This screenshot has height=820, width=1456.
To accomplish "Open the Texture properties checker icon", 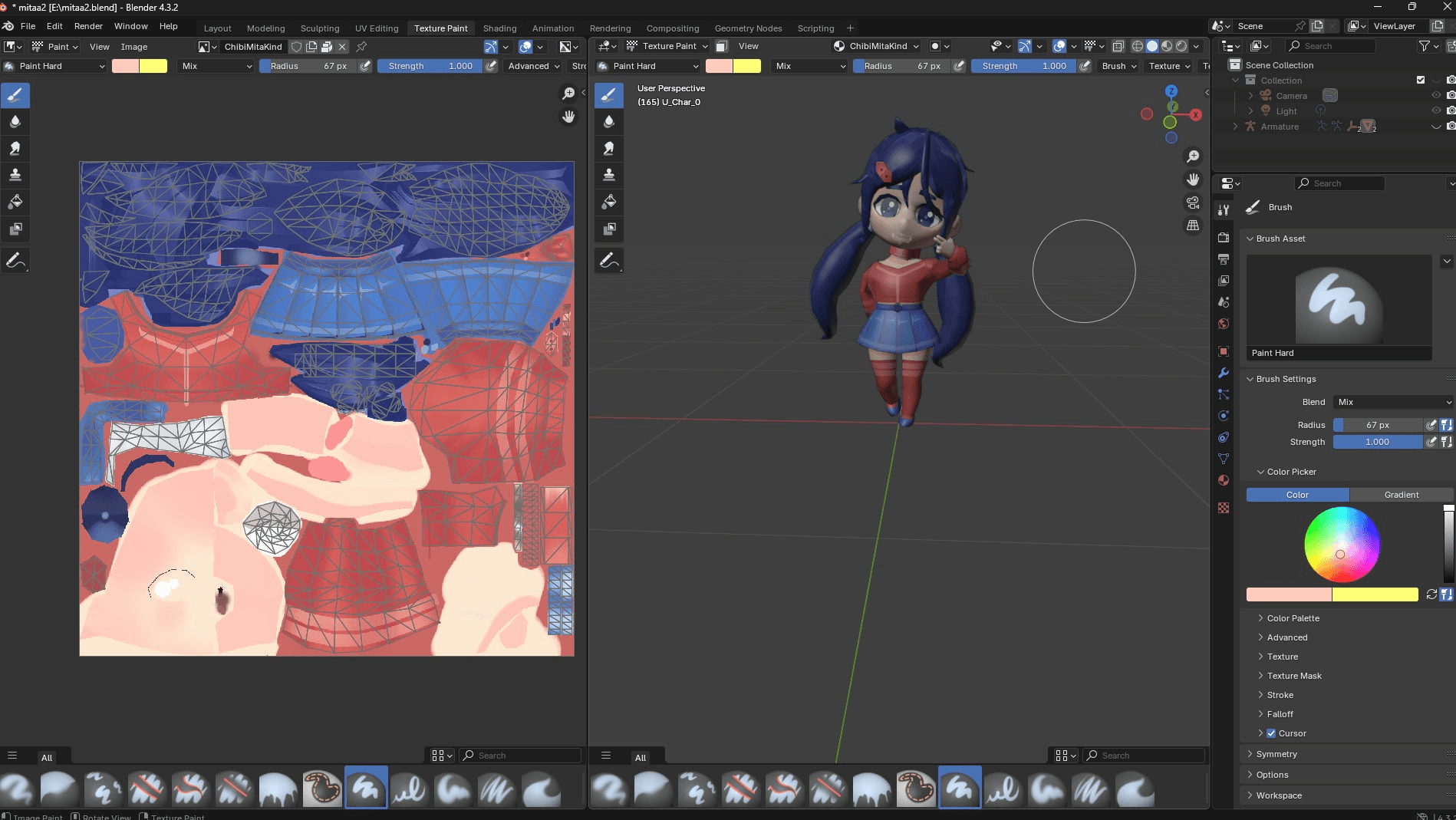I will (1224, 508).
